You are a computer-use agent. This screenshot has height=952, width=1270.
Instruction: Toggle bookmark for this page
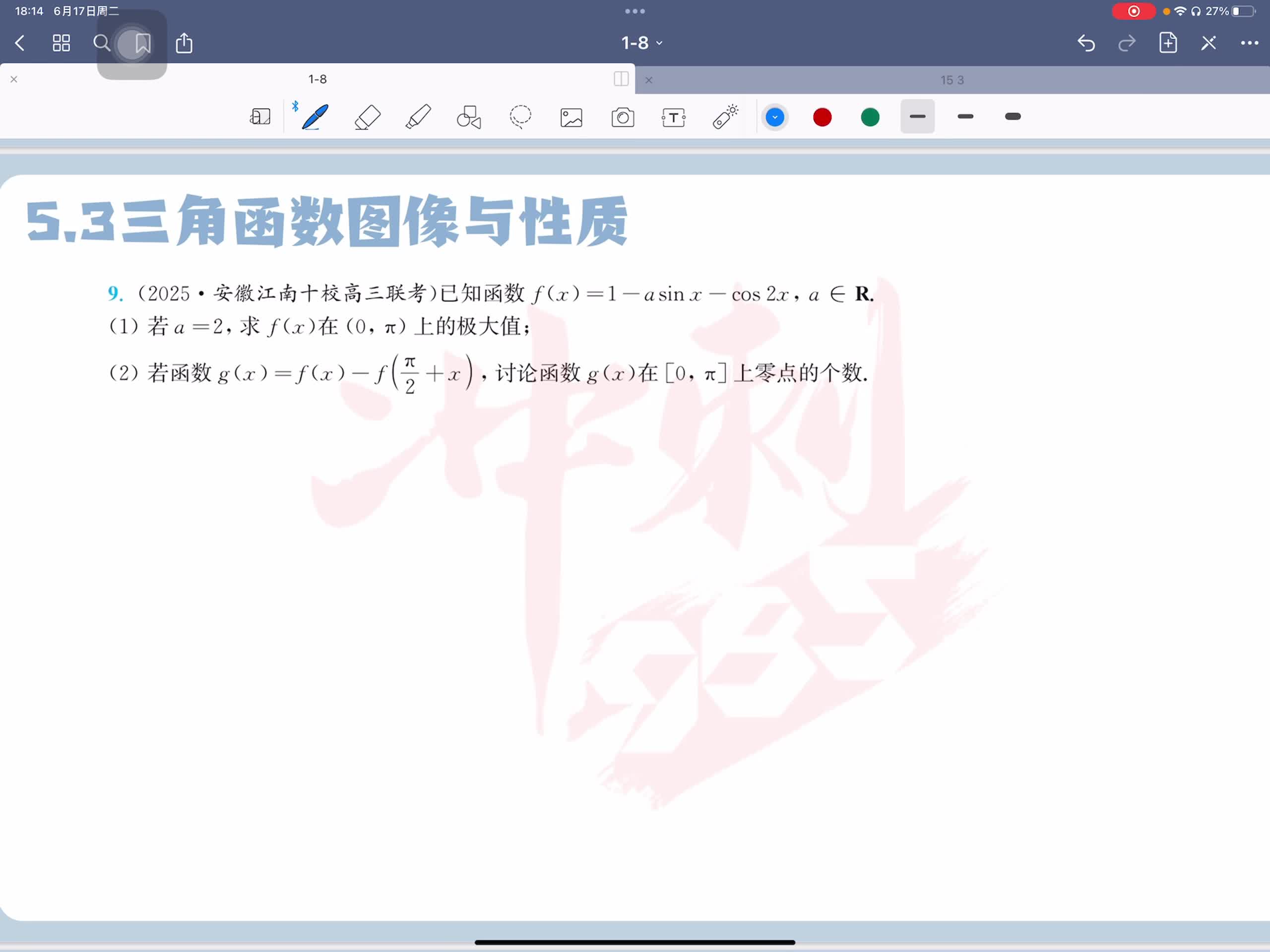(x=142, y=43)
